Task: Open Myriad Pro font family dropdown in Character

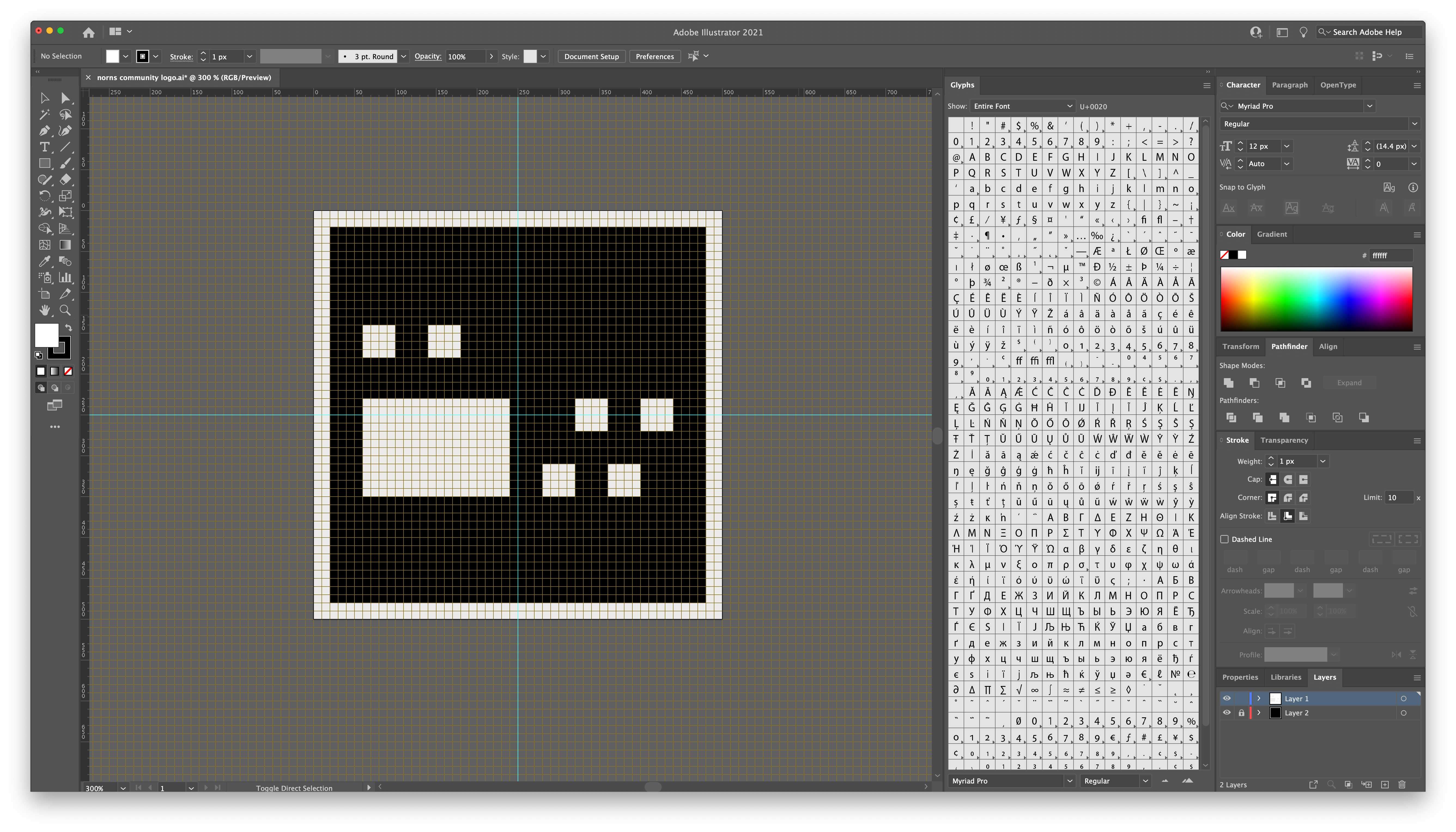Action: (x=1370, y=106)
